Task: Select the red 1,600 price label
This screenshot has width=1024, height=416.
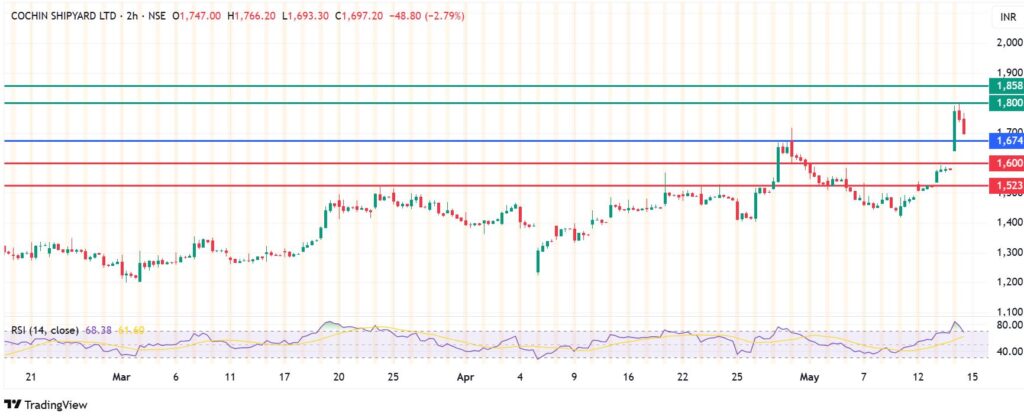Action: tap(1007, 163)
